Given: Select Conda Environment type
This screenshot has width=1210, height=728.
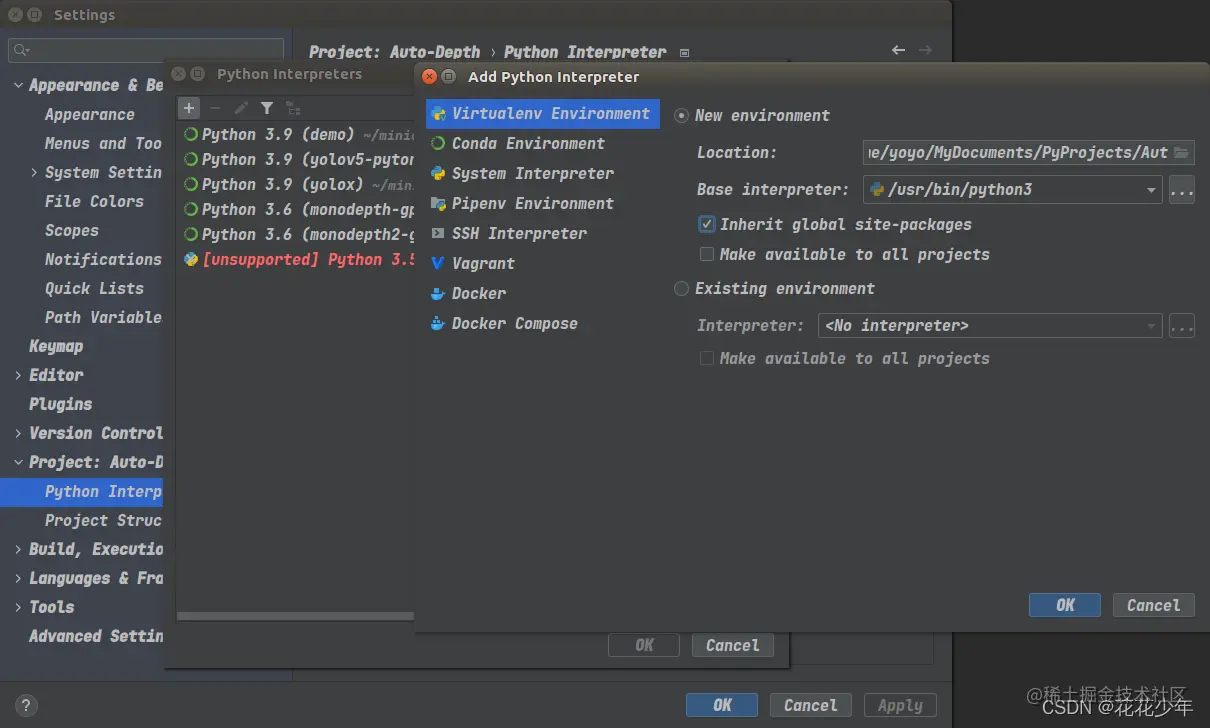Looking at the screenshot, I should (542, 143).
